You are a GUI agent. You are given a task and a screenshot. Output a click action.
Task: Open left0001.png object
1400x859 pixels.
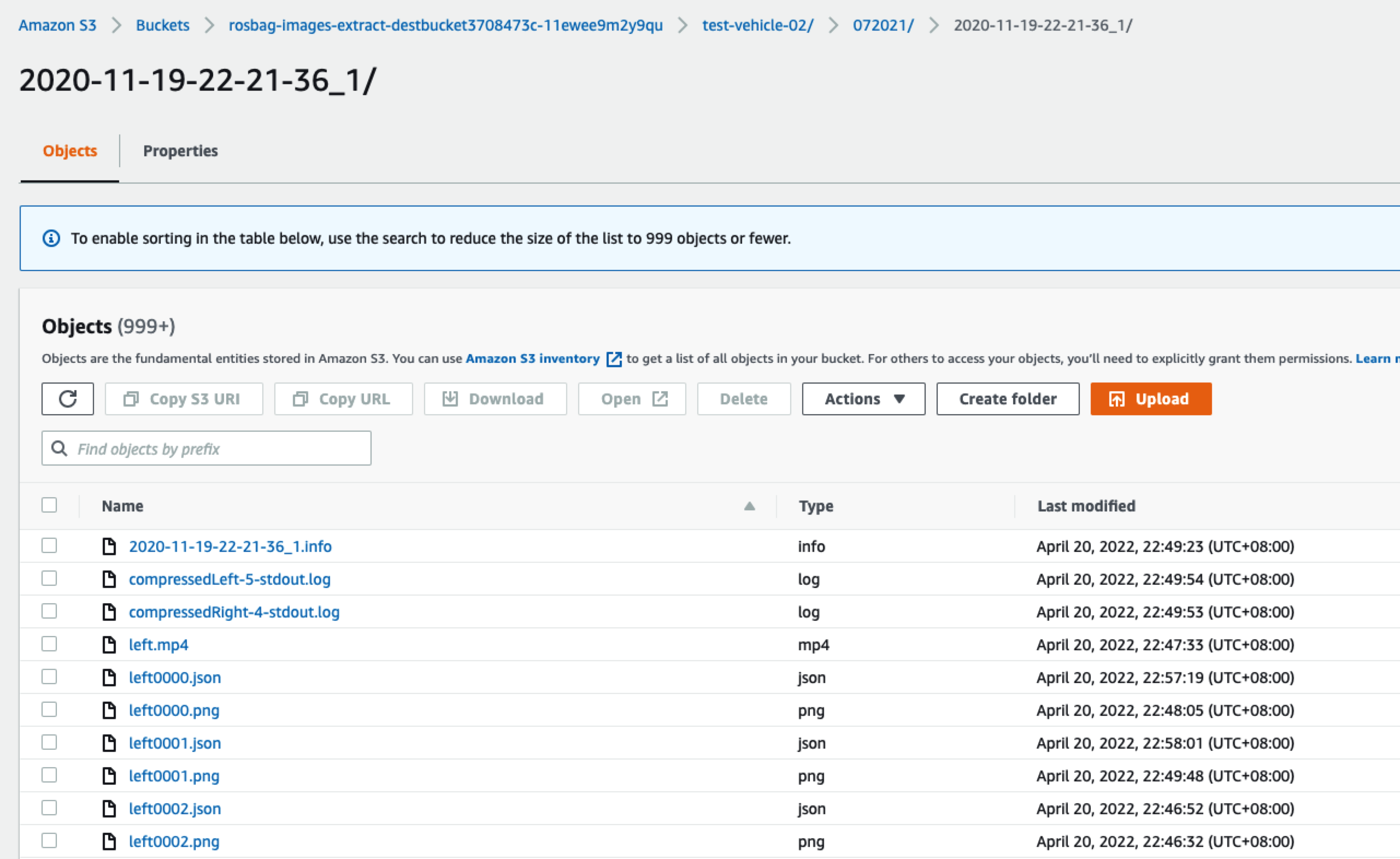pyautogui.click(x=174, y=775)
